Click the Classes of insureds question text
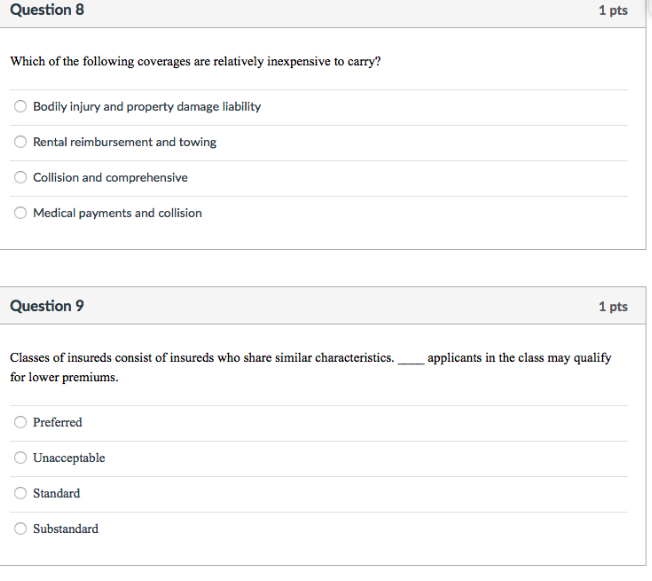 coord(202,358)
